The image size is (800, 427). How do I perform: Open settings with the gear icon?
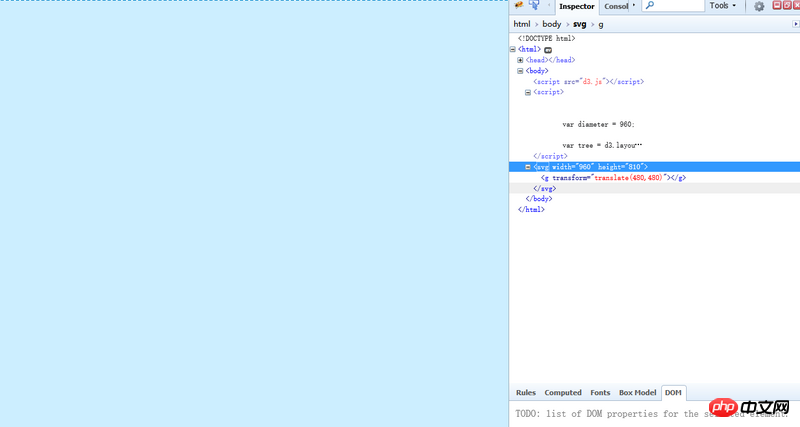click(x=759, y=6)
